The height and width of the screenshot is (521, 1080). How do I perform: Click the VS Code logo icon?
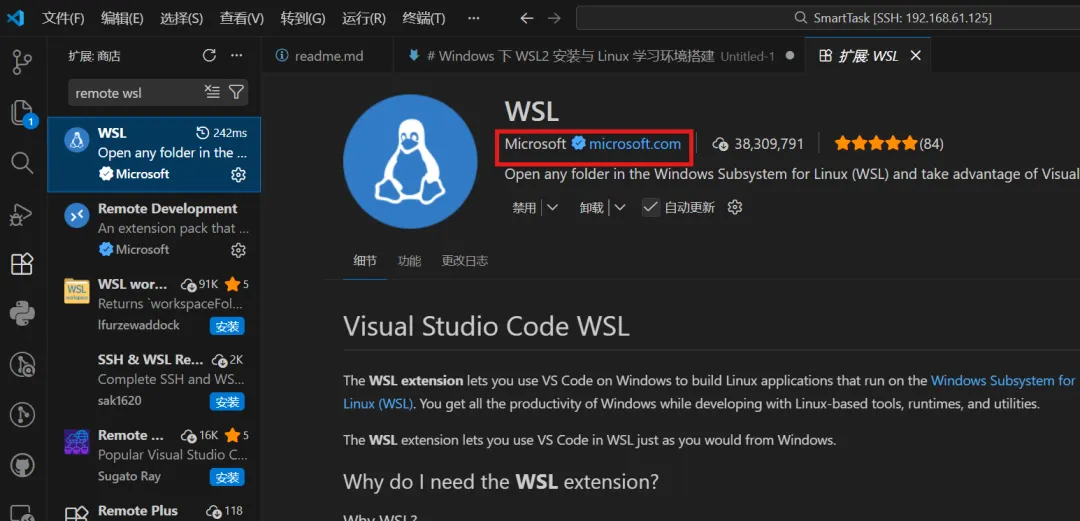pyautogui.click(x=15, y=18)
